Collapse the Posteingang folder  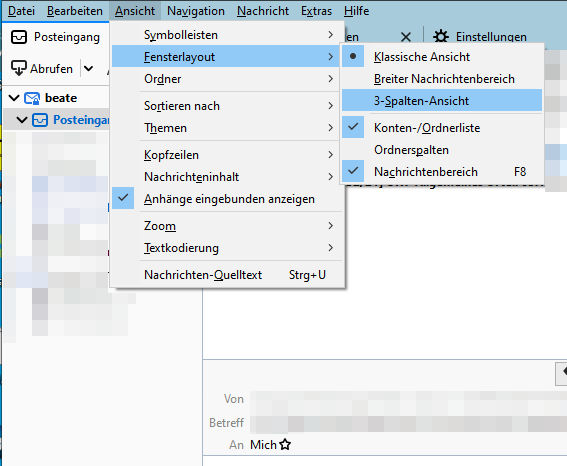22,120
